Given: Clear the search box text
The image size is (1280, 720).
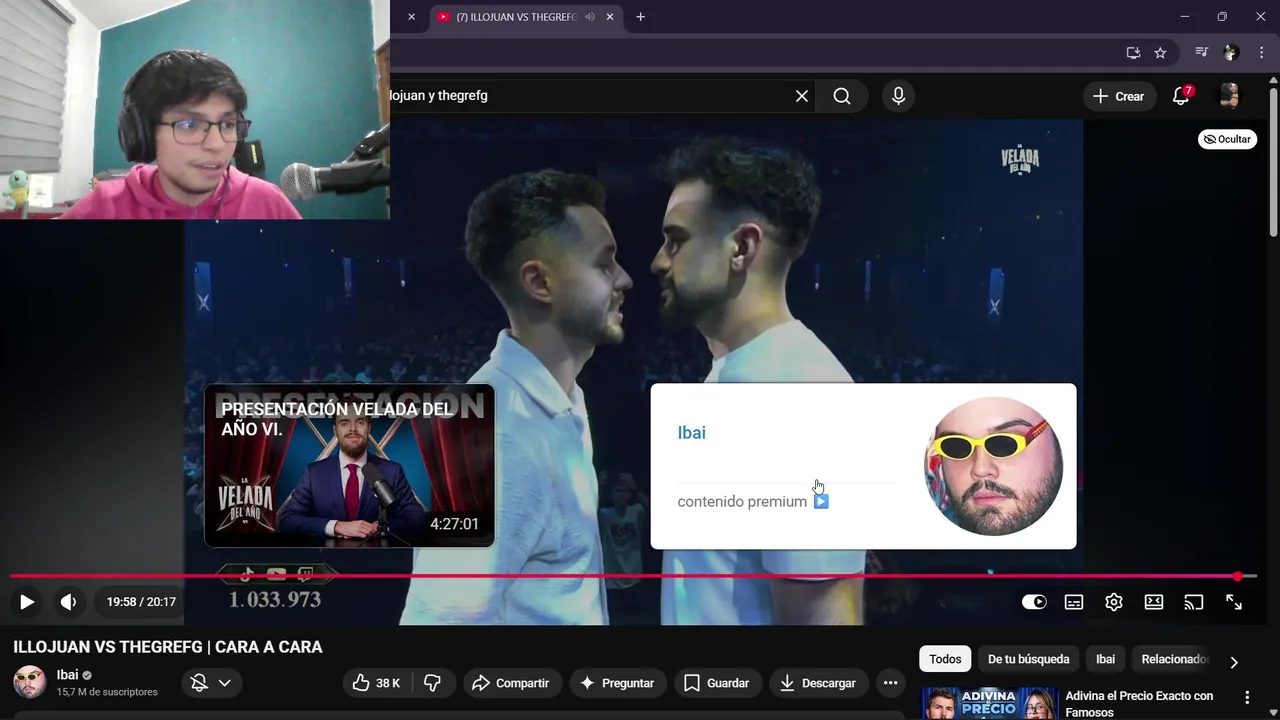Looking at the screenshot, I should click(x=802, y=96).
